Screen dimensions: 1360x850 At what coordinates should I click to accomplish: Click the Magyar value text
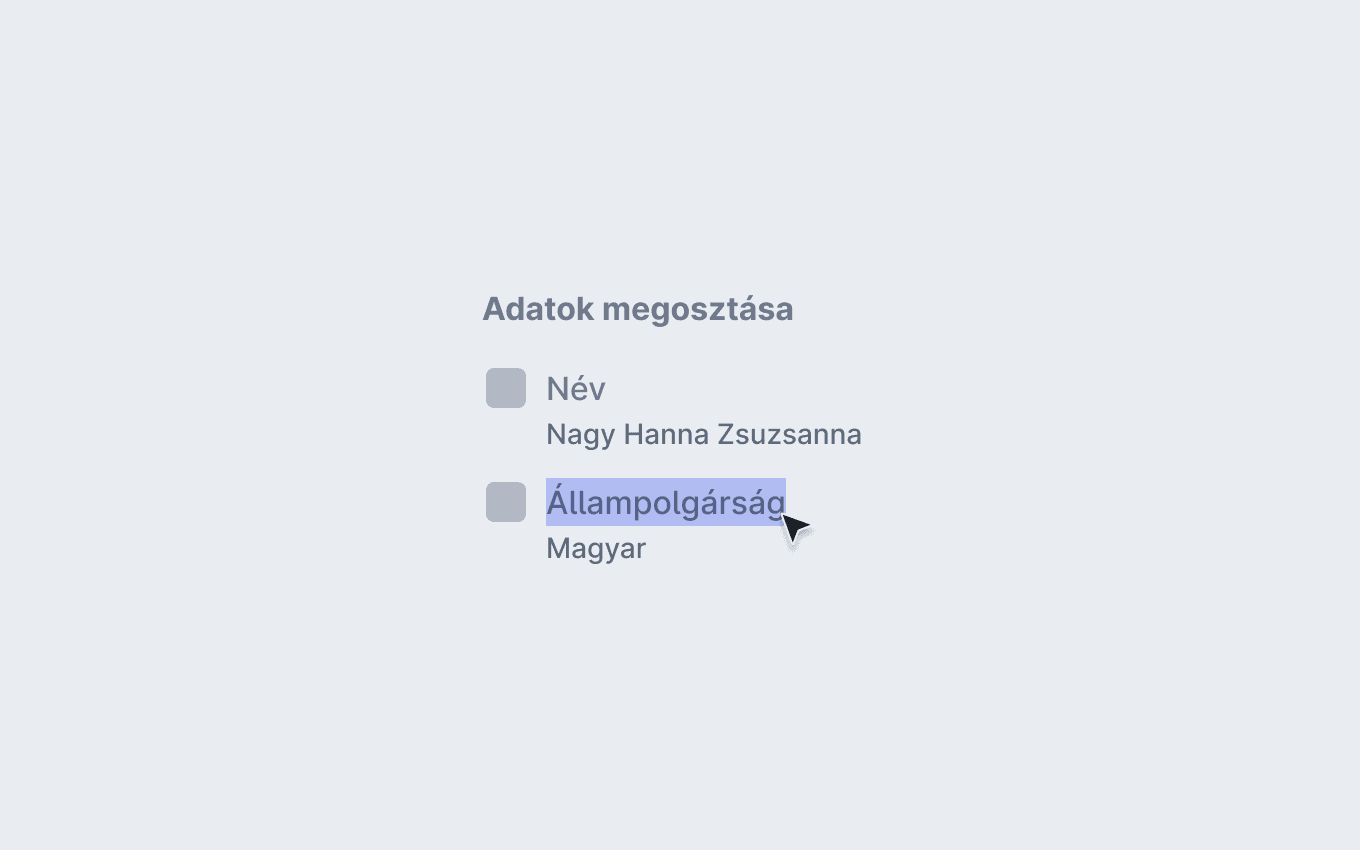[596, 549]
